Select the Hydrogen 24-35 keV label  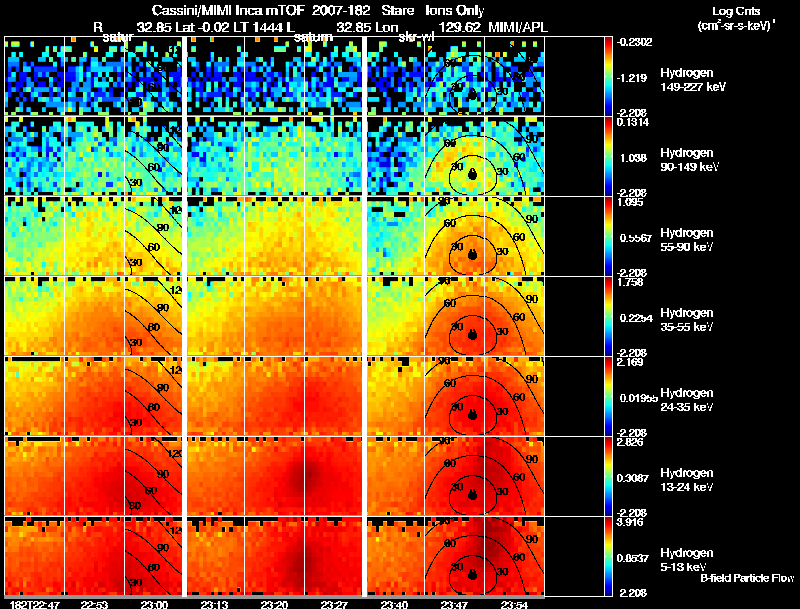coord(687,400)
